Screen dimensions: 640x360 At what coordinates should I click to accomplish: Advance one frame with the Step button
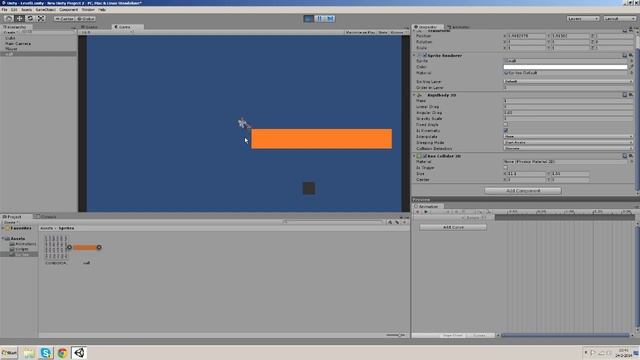(x=330, y=18)
